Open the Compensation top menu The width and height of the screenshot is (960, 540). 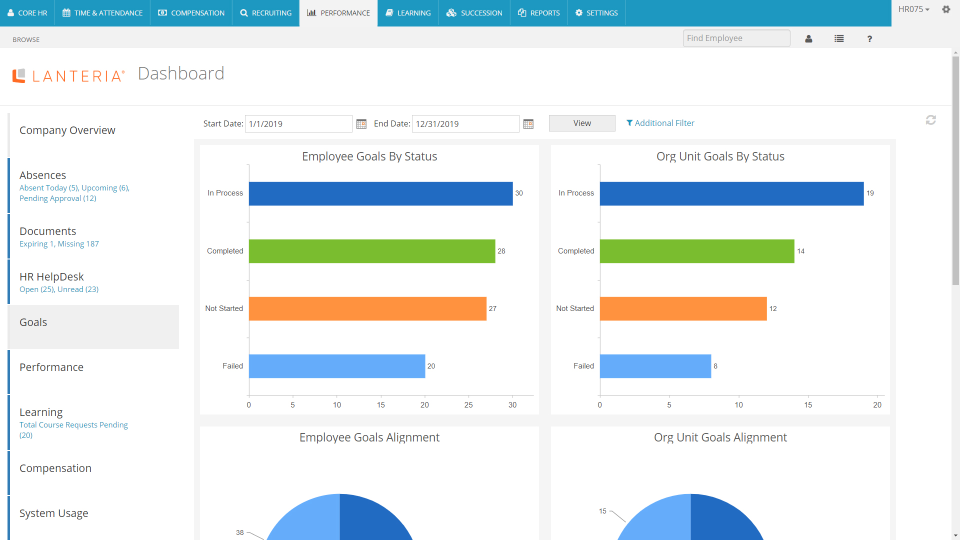(x=191, y=13)
